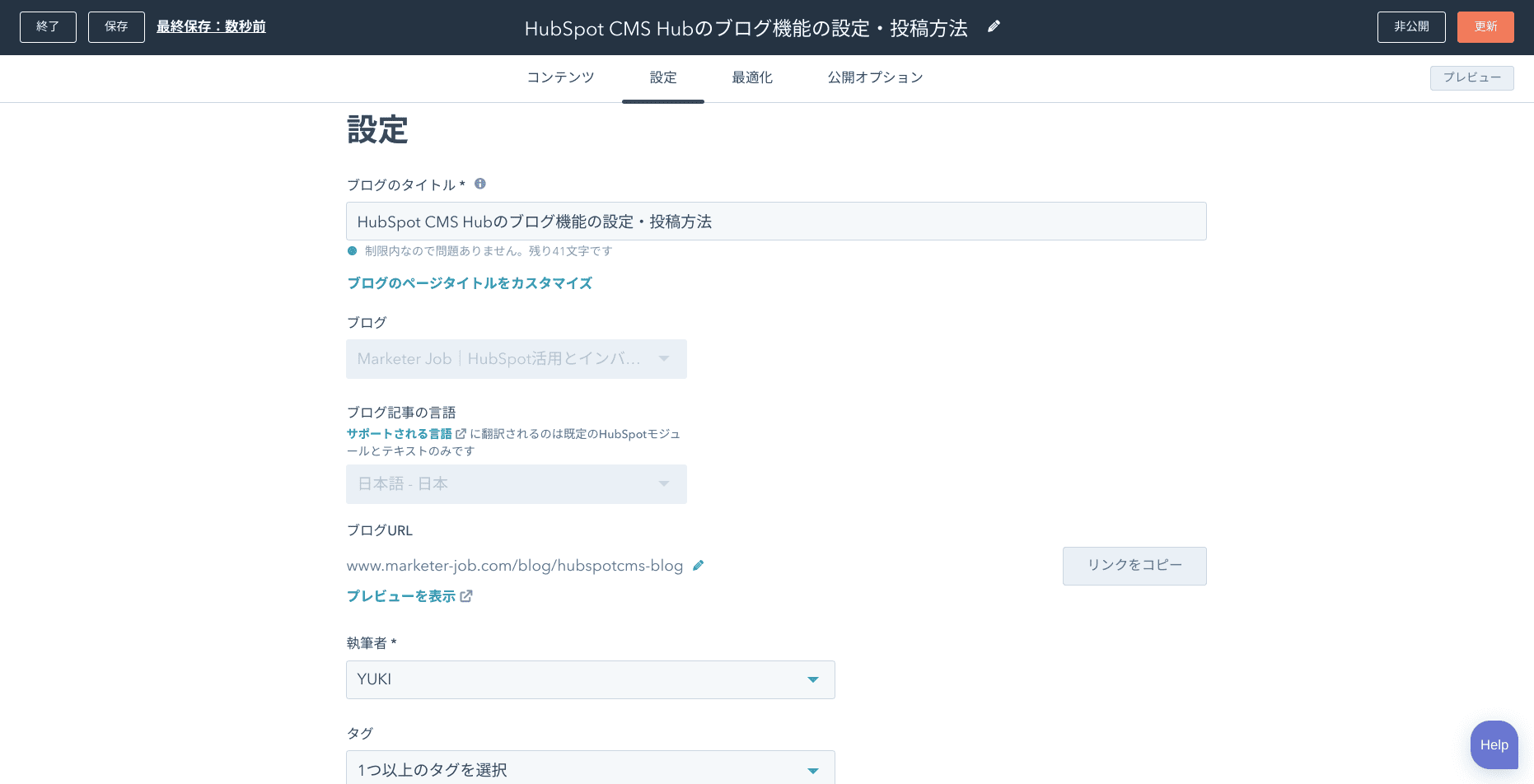Click the blog title input field
1534x784 pixels.
(x=776, y=222)
